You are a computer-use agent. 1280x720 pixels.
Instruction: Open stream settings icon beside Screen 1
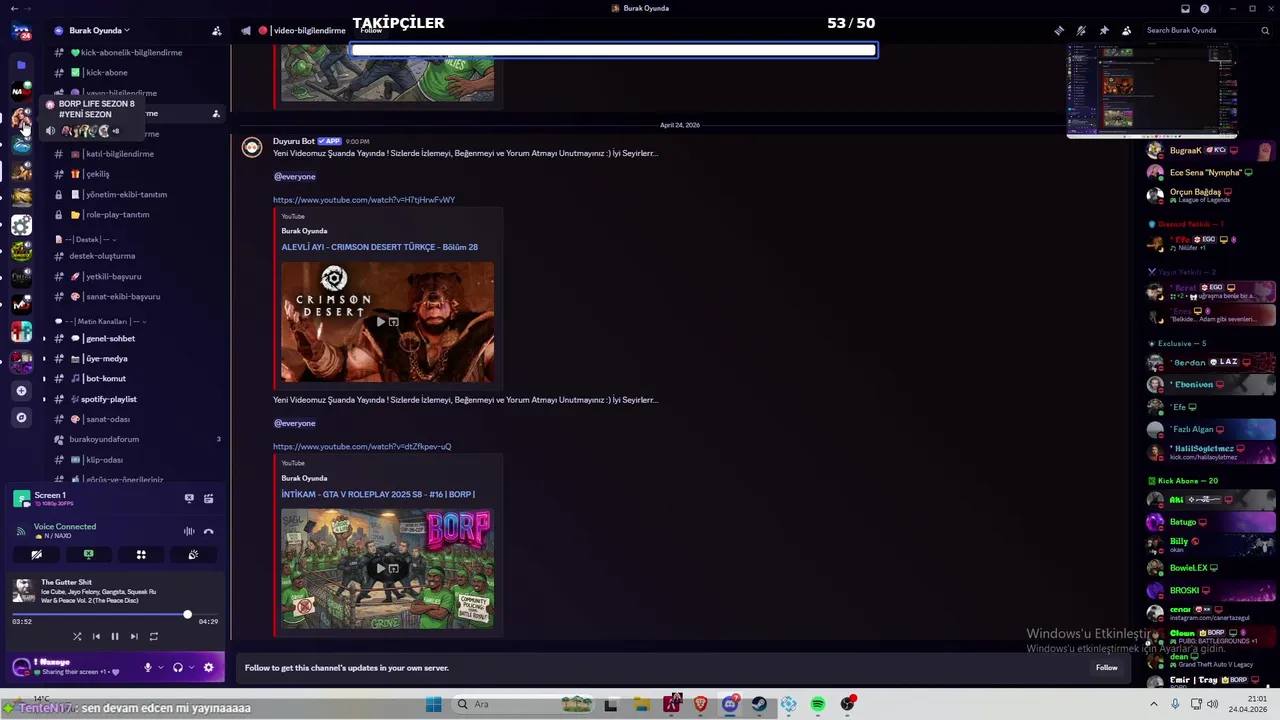click(x=209, y=498)
